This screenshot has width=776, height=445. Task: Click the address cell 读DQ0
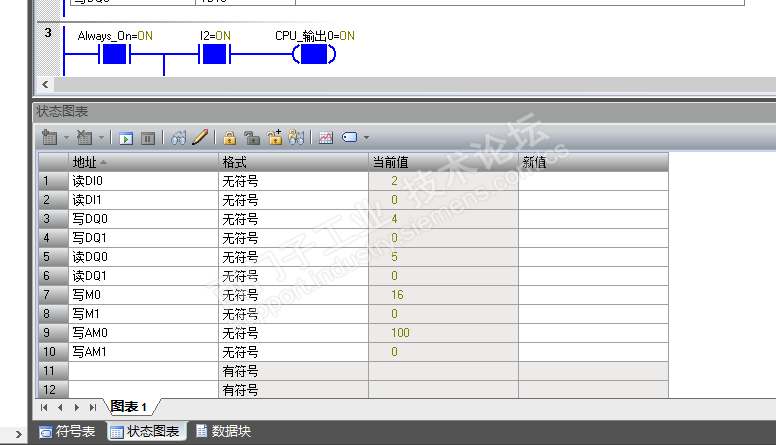[x=143, y=257]
